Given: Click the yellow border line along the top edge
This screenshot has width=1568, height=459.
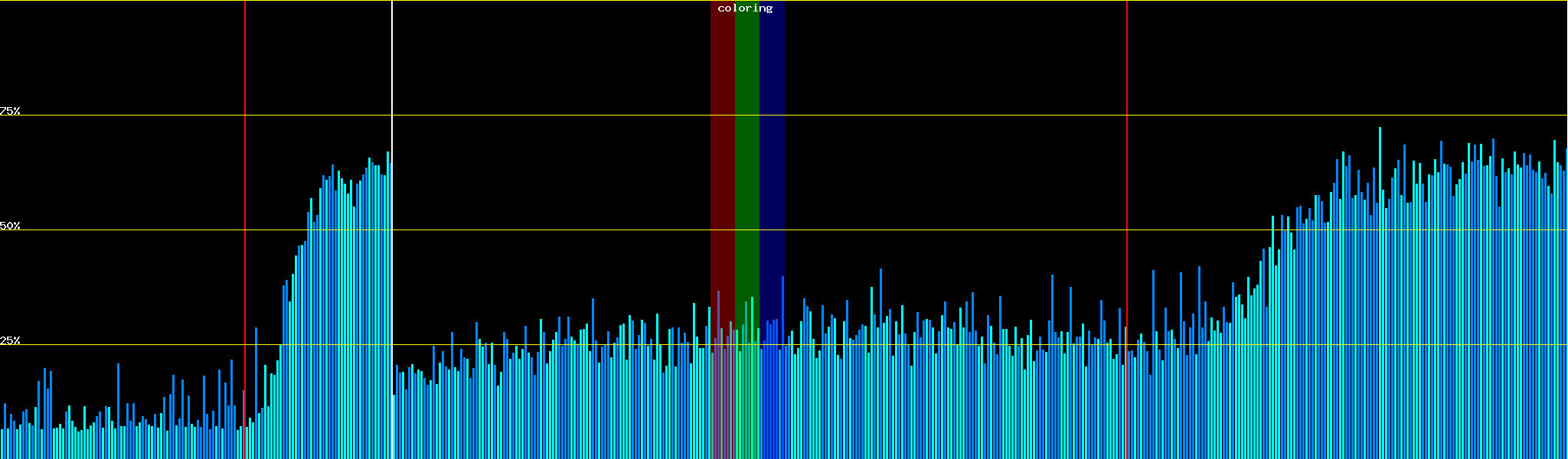Looking at the screenshot, I should [919, 1].
